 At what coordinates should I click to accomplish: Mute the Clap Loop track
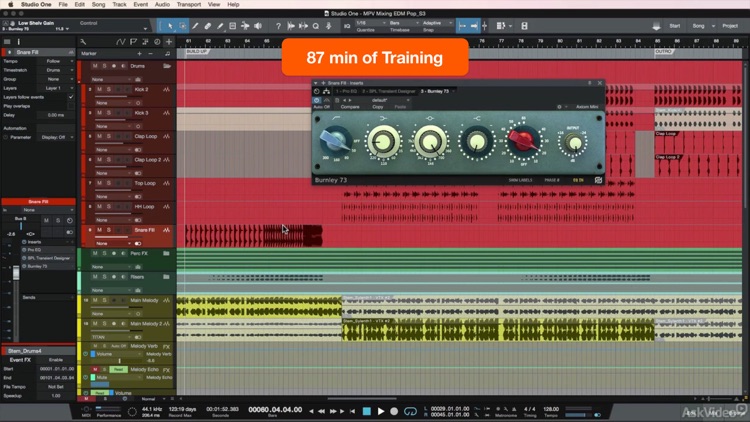coord(99,136)
